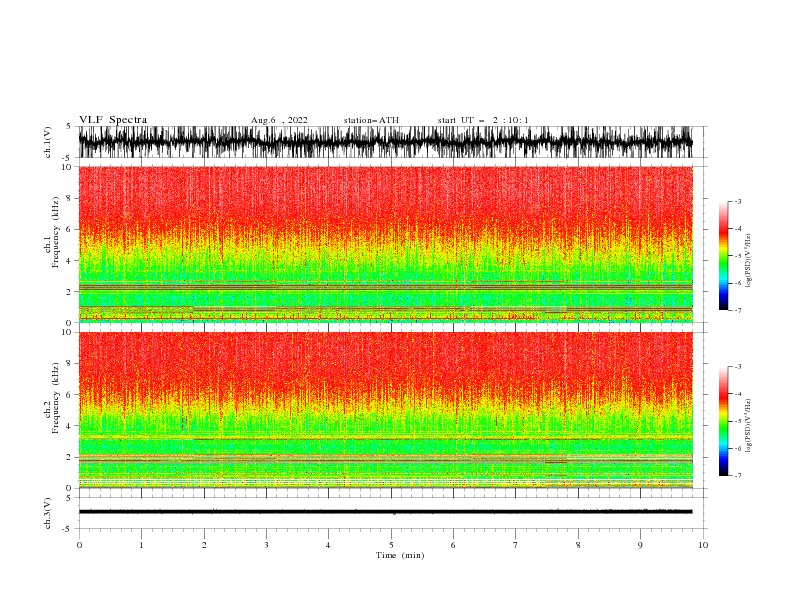This screenshot has height=612, width=792.
Task: Click the log(PSD) label beside the ch.1 color bar
Action: (749, 261)
